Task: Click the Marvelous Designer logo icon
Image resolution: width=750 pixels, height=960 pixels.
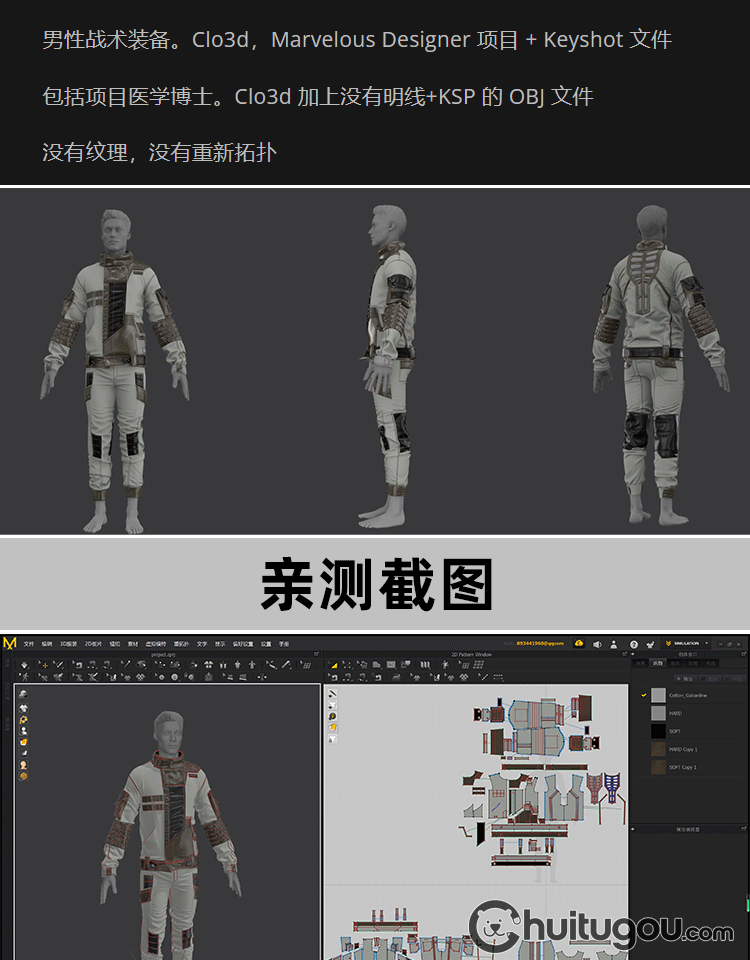Action: click(9, 643)
